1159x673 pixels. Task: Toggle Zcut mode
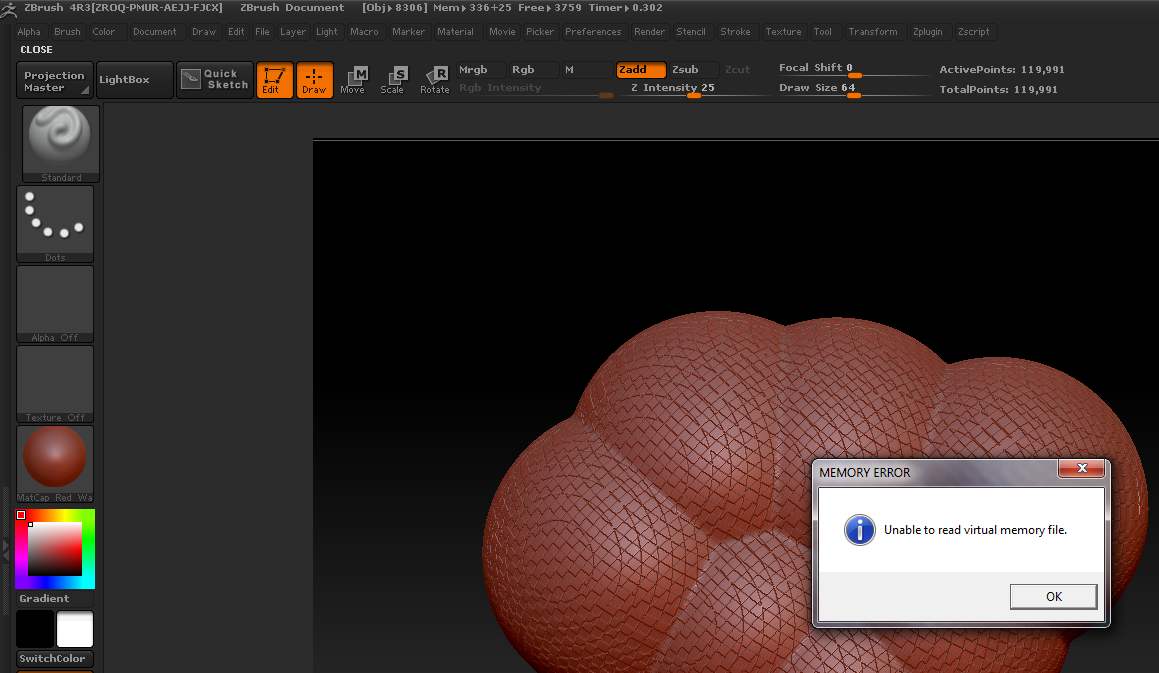(x=738, y=70)
